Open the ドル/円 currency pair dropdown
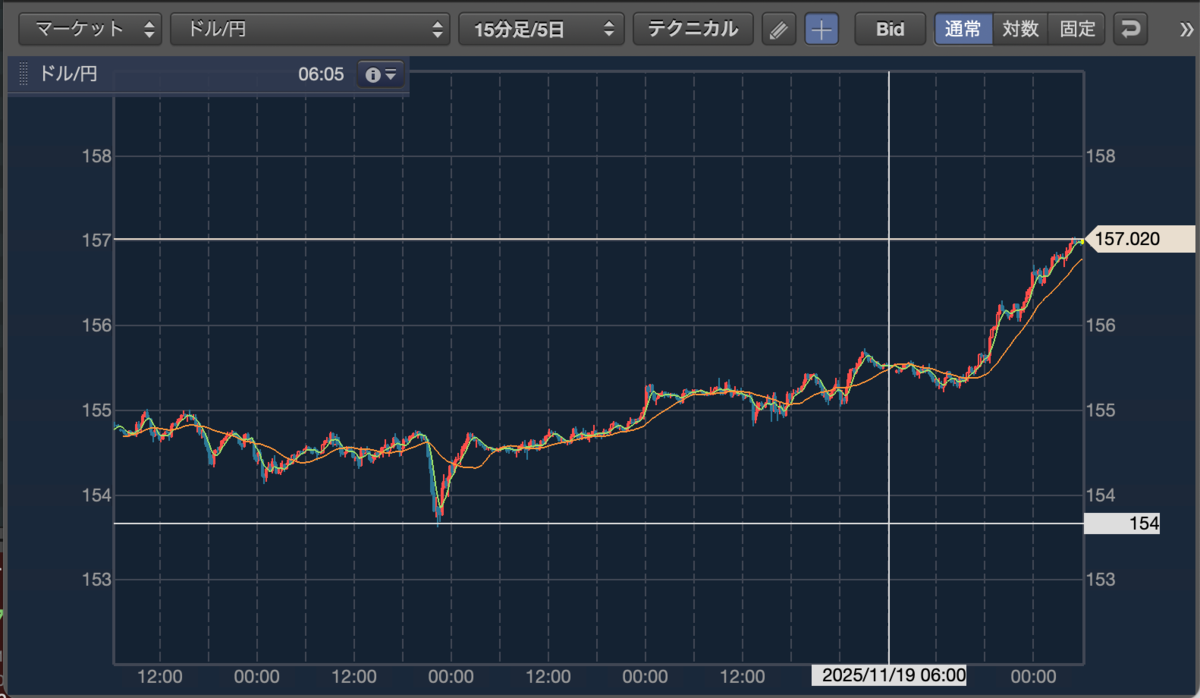1200x698 pixels. (311, 29)
